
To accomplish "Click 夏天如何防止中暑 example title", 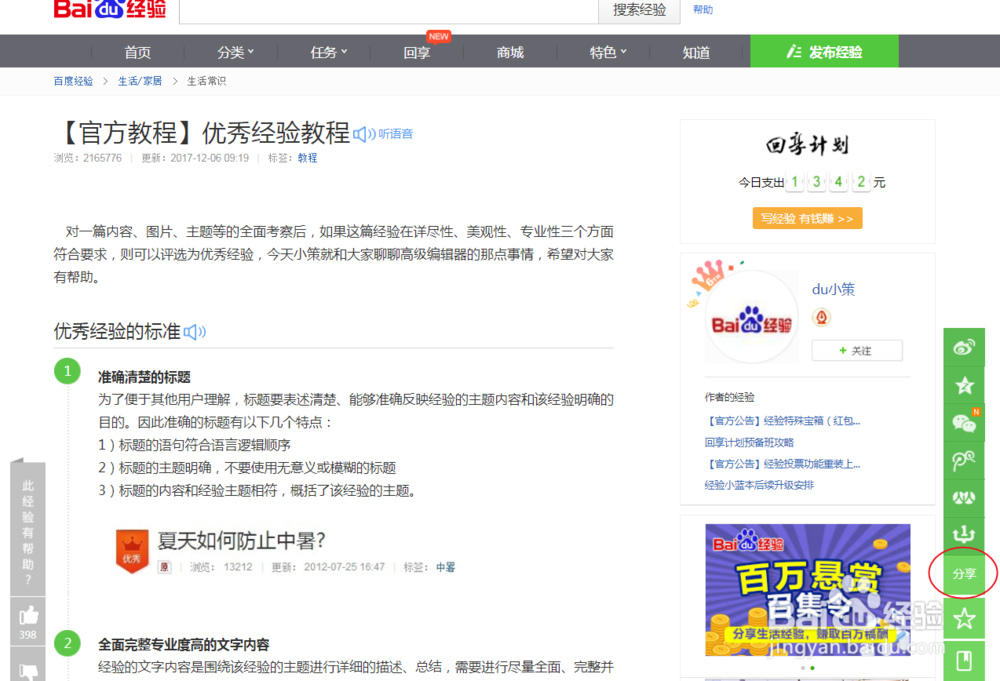I will (x=242, y=541).
